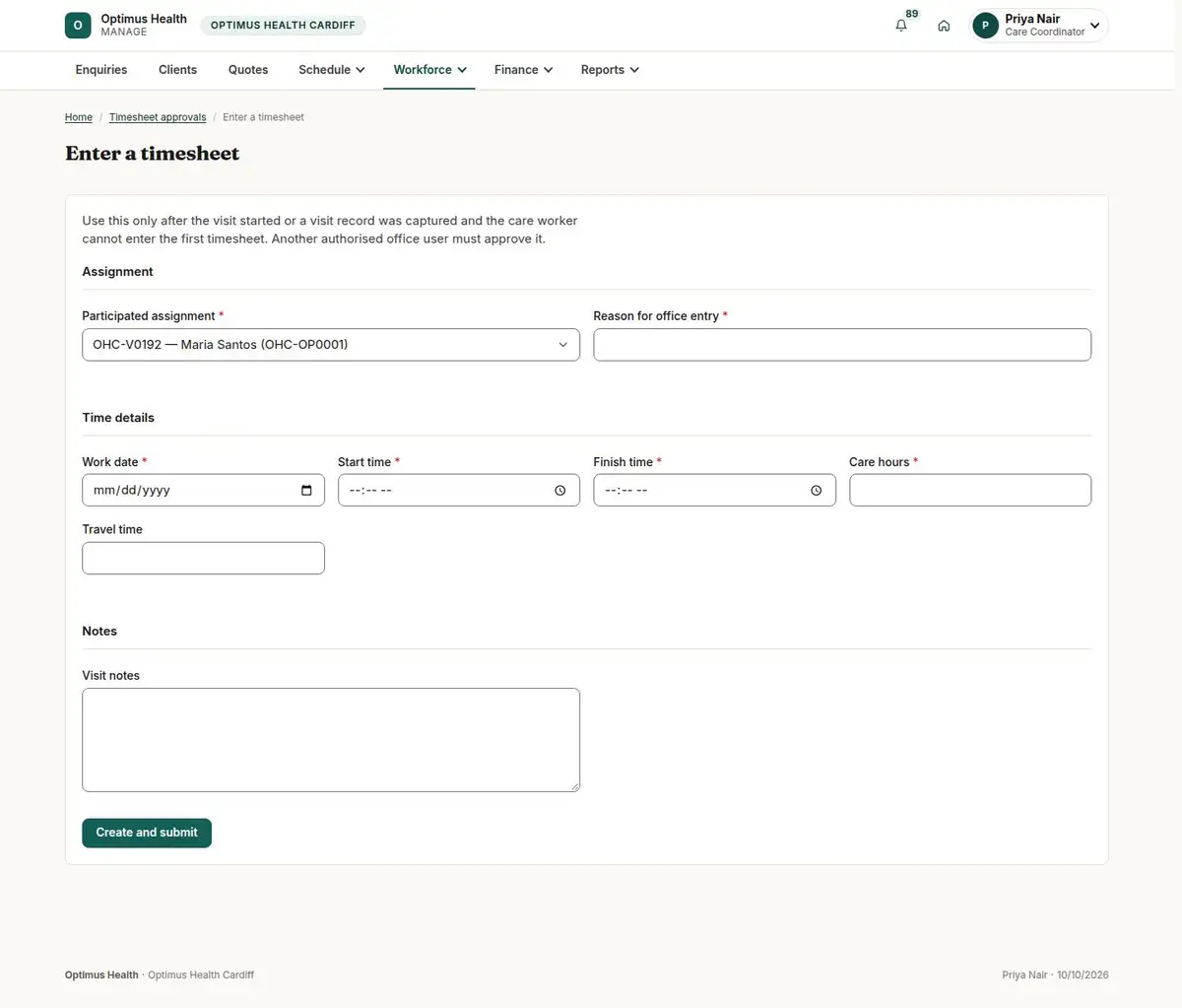
Task: Click footer text 'Priya Nair · 10/10/2026'
Action: click(x=1055, y=975)
